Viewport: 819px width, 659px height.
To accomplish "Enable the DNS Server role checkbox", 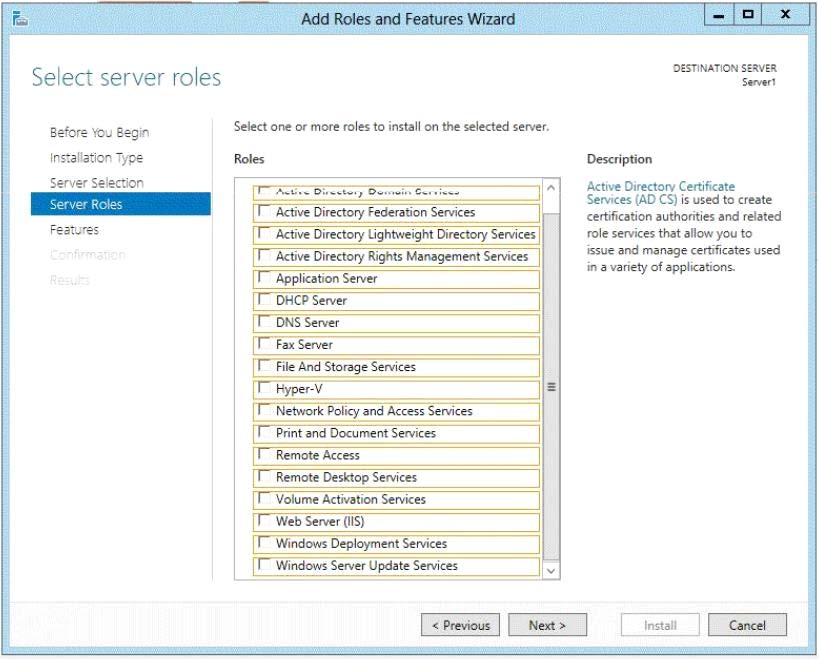I will [263, 322].
